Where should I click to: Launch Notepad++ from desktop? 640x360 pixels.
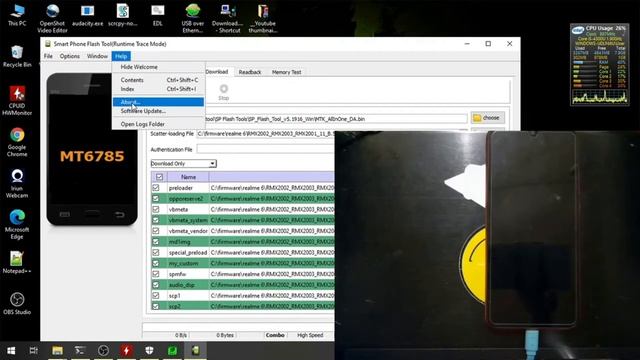[17, 262]
